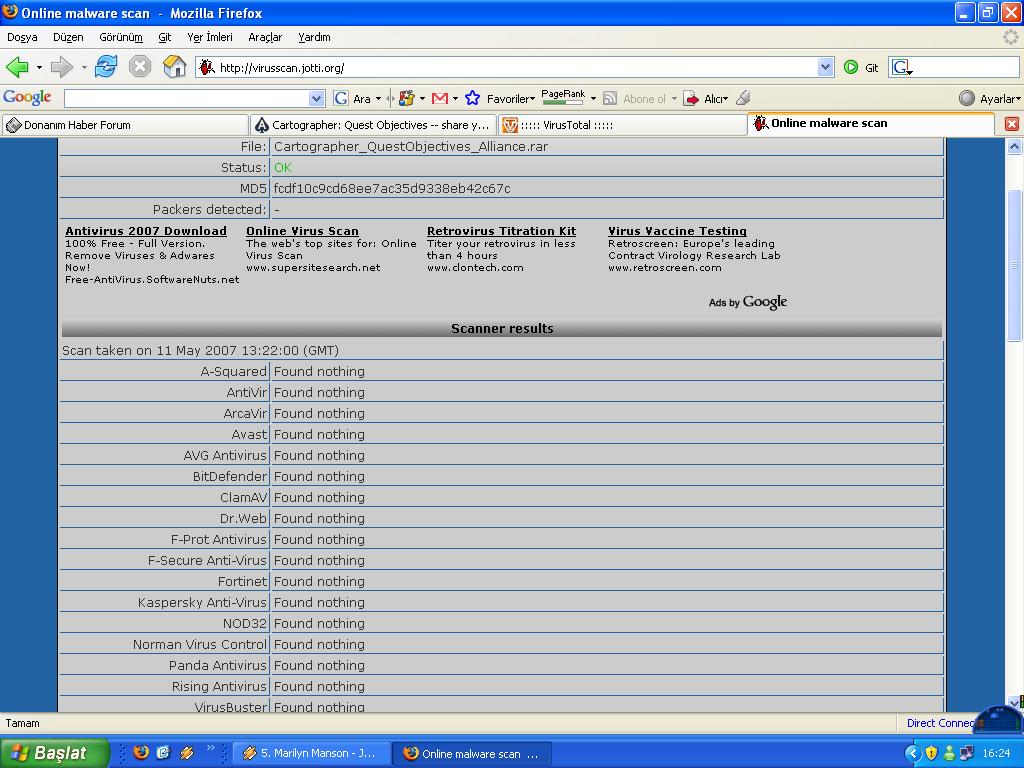Open the PageRank dropdown arrow
This screenshot has width=1024, height=768.
(x=593, y=99)
